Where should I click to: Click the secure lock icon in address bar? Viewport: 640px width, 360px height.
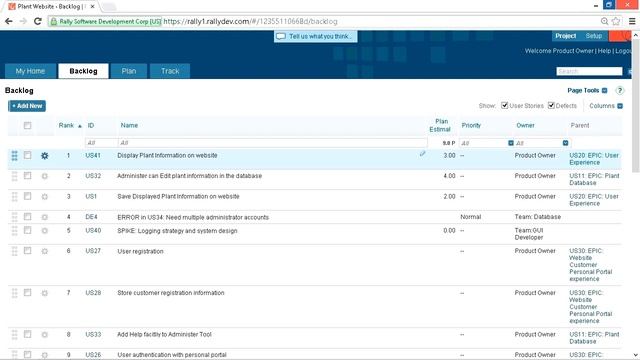(53, 22)
